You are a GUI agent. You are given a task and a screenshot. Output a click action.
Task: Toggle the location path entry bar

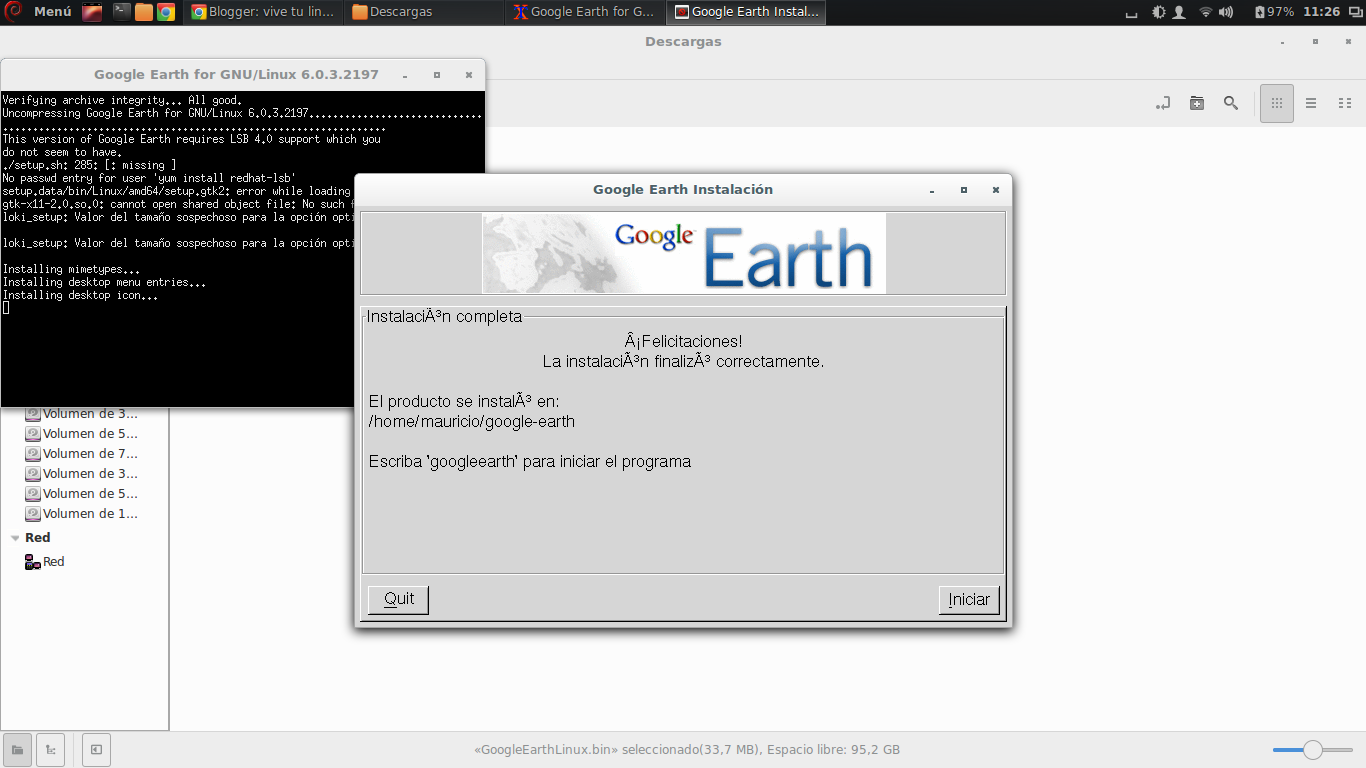click(x=1163, y=103)
